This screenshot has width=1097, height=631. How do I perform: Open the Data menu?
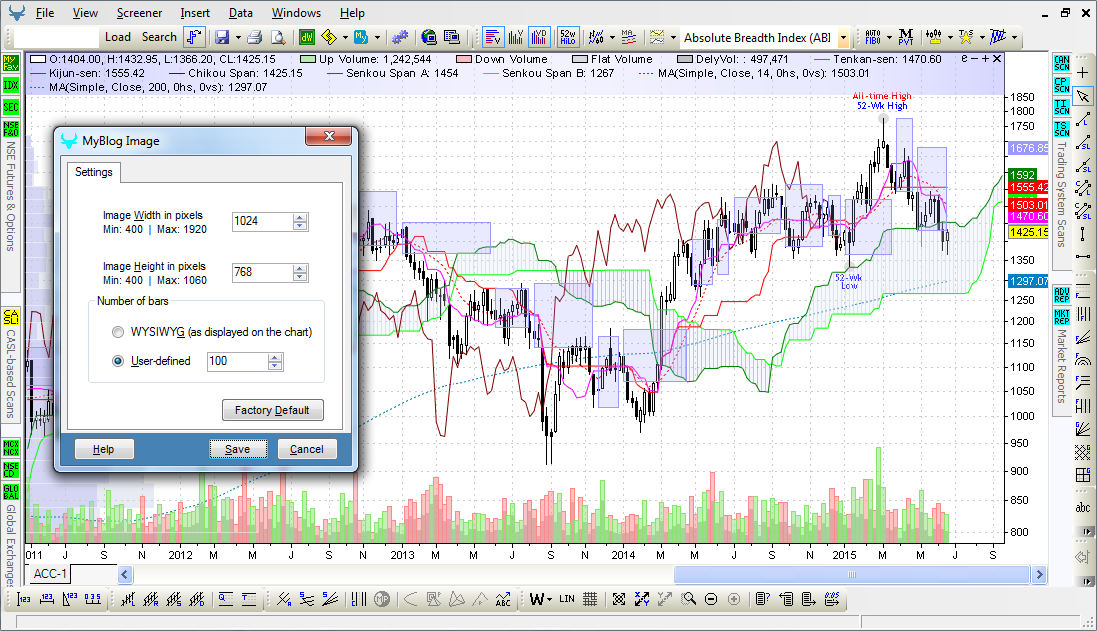click(x=241, y=13)
